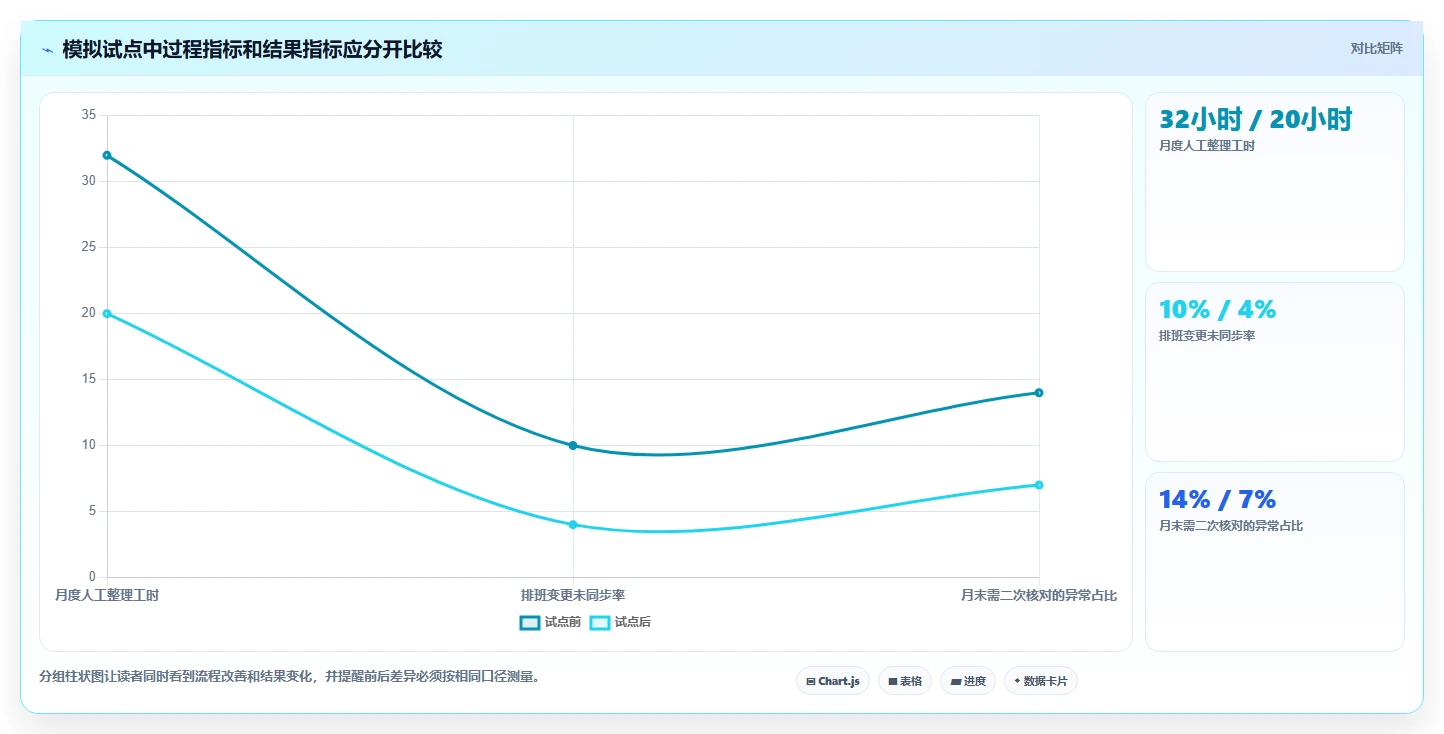This screenshot has height=734, width=1444.
Task: Click the 10% / 4% card value
Action: 1217,309
